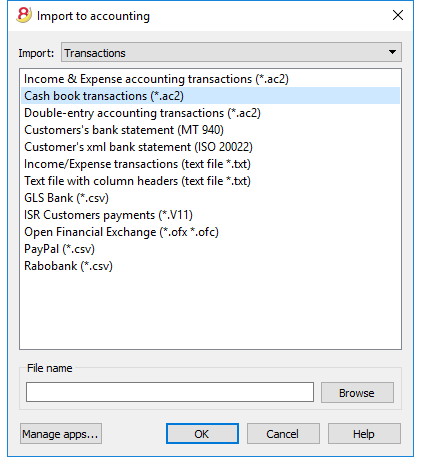The width and height of the screenshot is (421, 464).
Task: Select Cash book transactions (*.ac2)
Action: click(210, 96)
